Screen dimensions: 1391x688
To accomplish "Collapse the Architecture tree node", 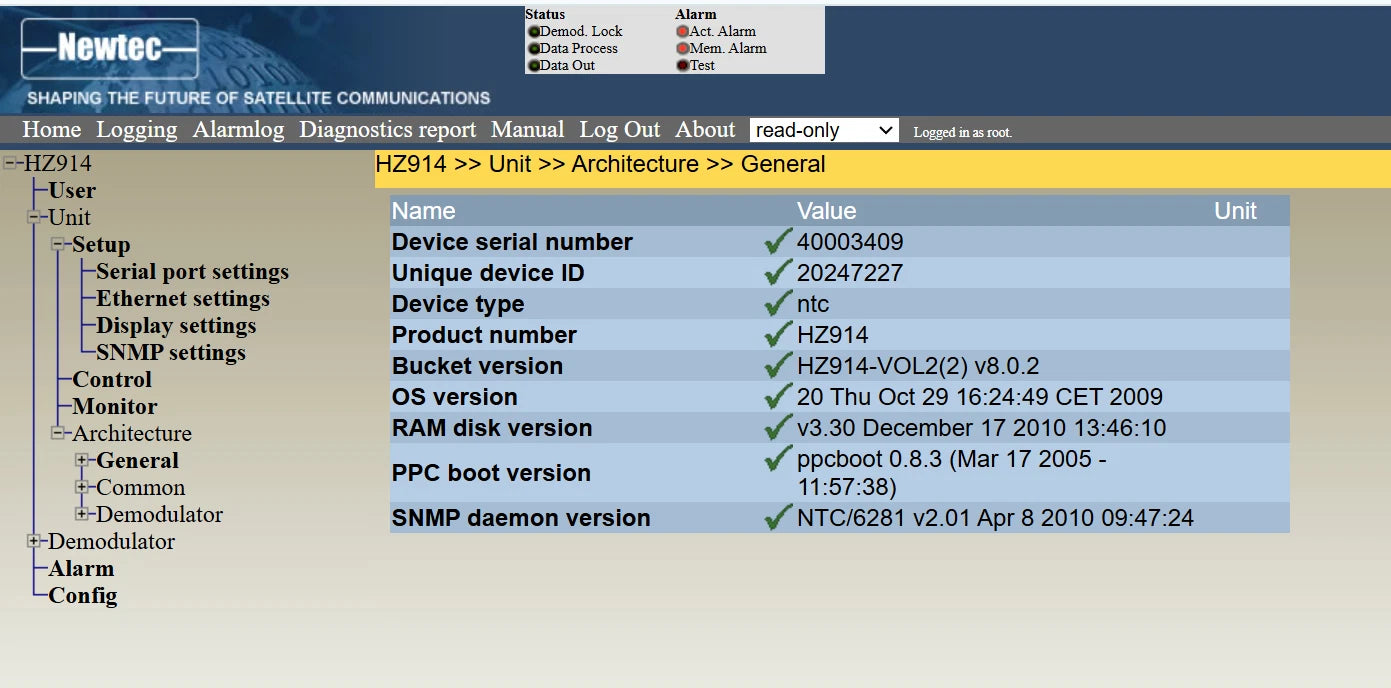I will [x=58, y=433].
